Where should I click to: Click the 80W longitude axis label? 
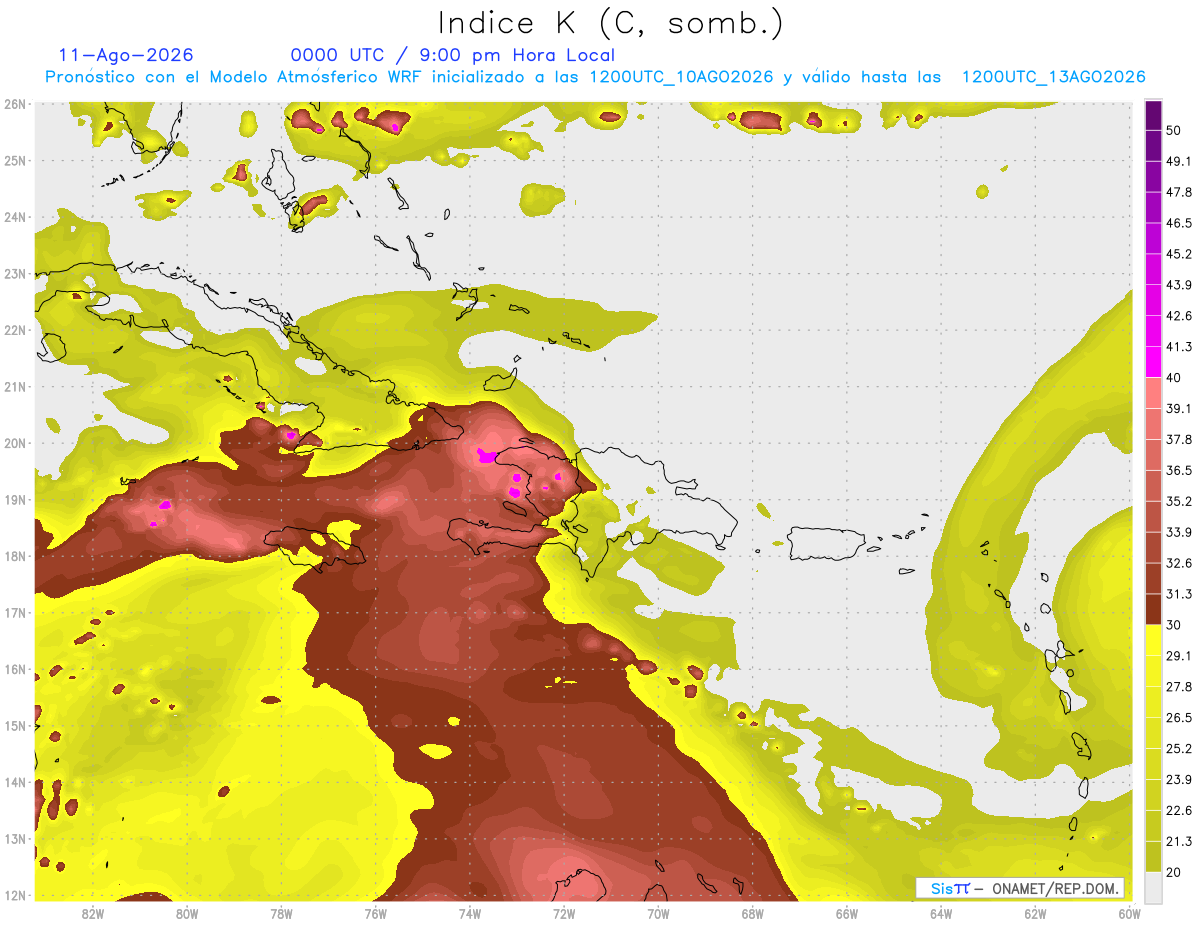(x=187, y=913)
